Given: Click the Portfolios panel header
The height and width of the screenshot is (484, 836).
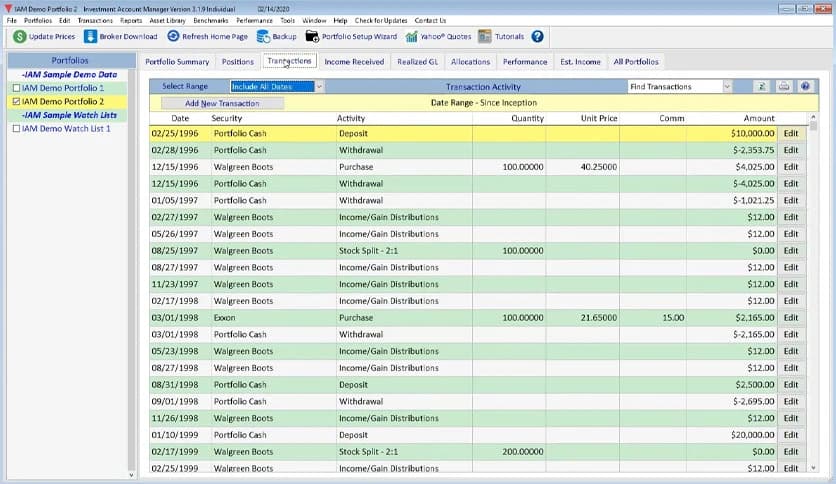Looking at the screenshot, I should pos(71,60).
